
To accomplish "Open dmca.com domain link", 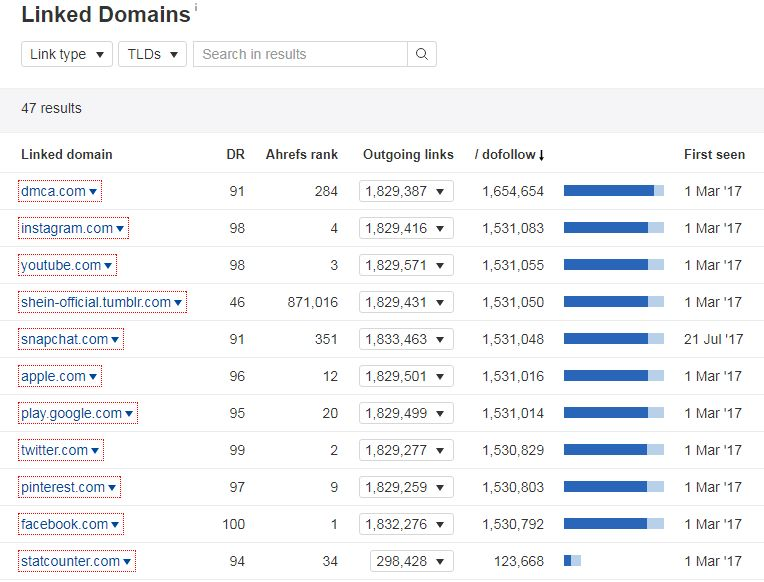I will (x=59, y=191).
